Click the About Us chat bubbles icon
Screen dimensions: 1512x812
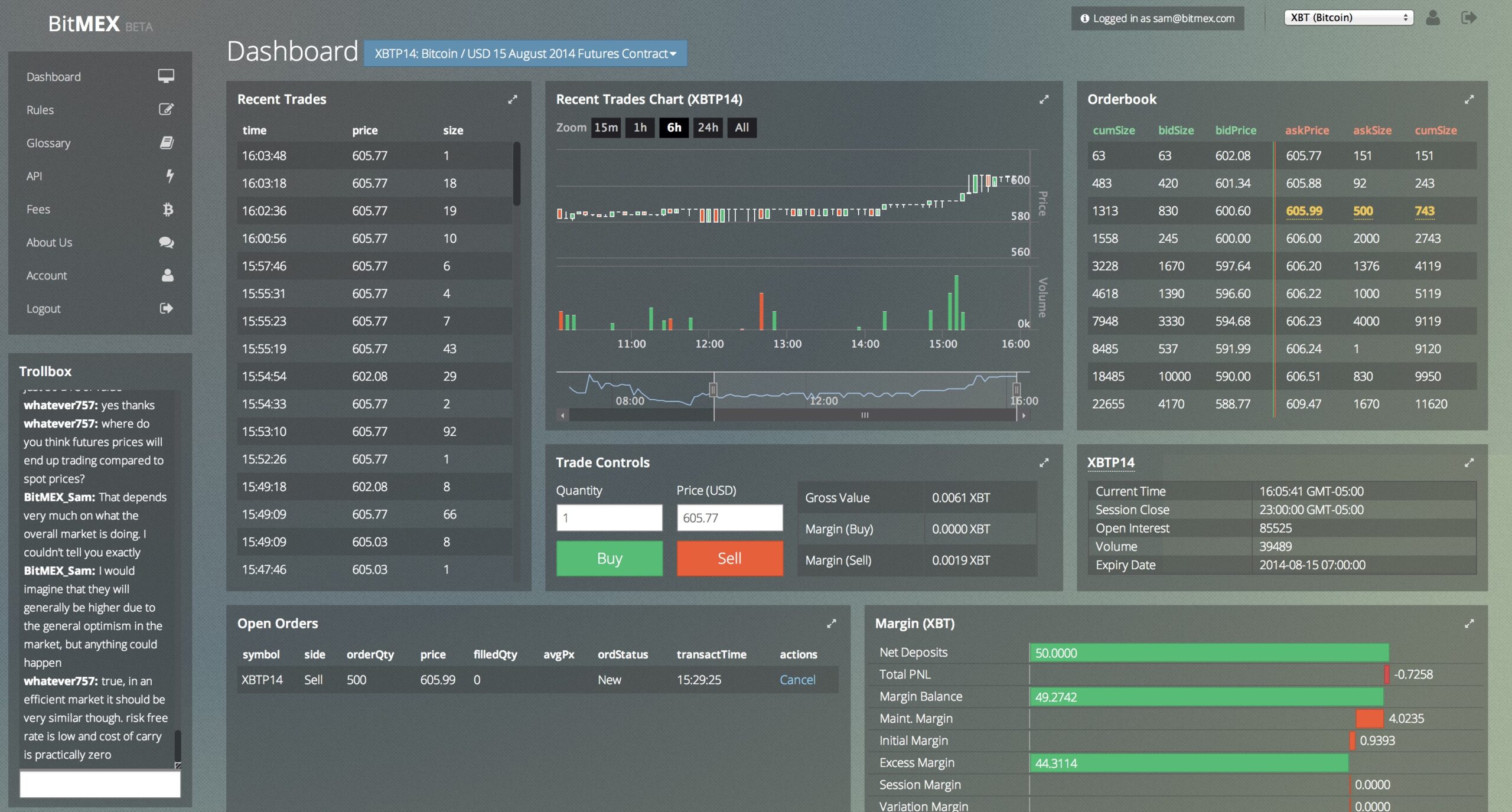166,242
